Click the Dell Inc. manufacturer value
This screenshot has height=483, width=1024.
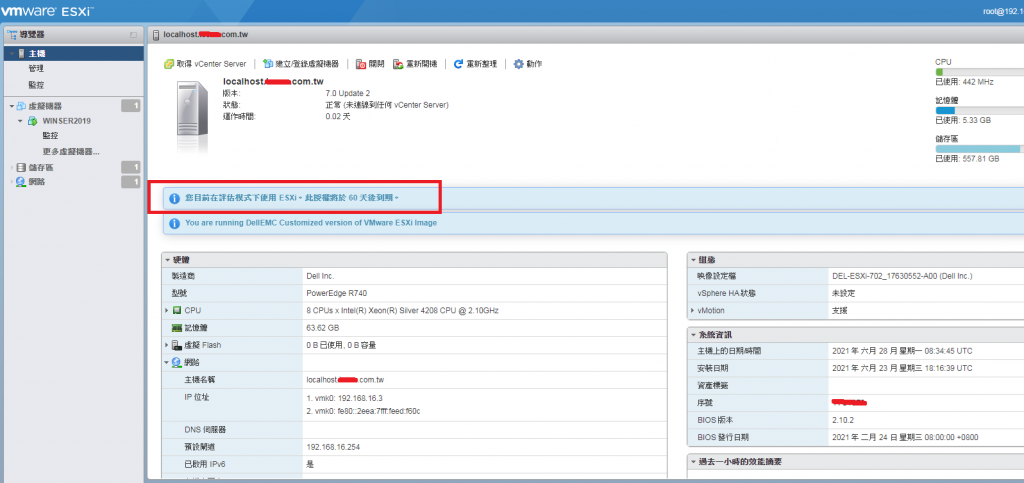320,277
